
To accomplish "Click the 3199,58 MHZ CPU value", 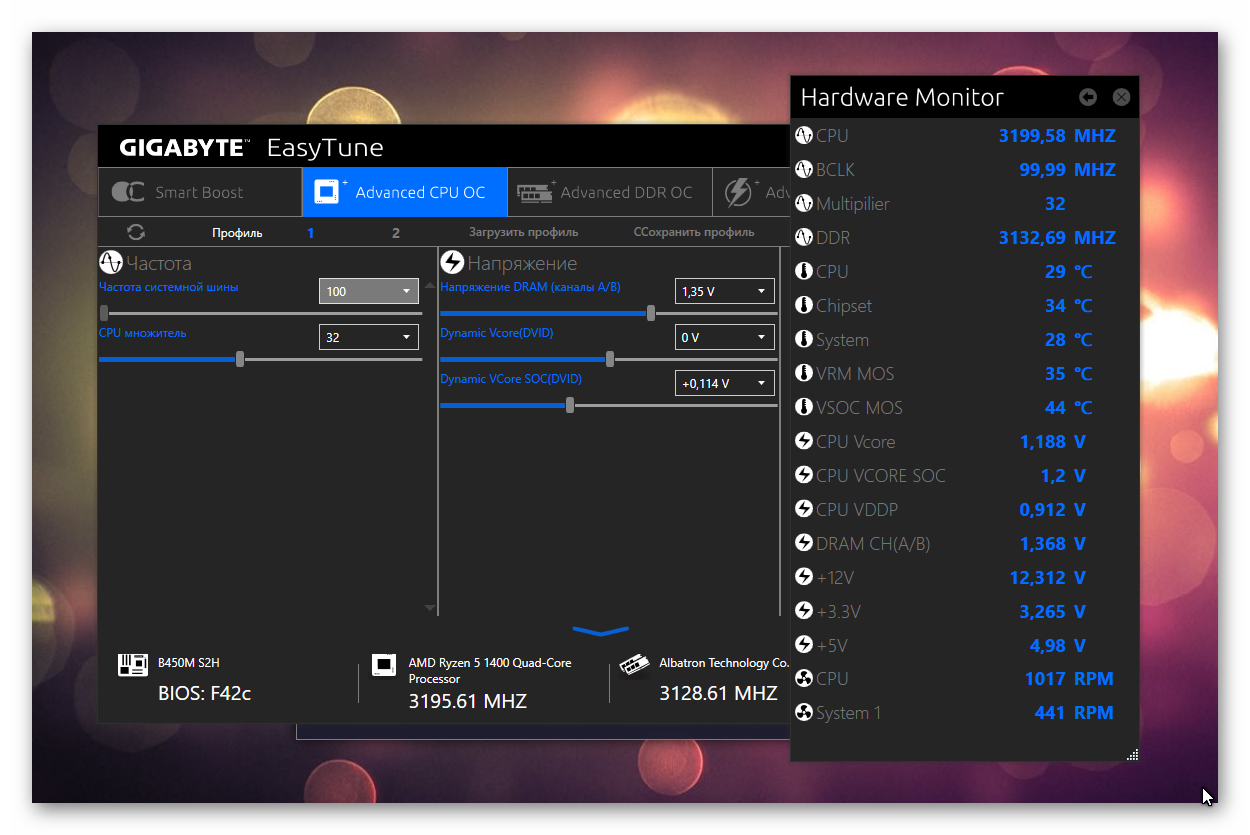I will [x=1057, y=136].
